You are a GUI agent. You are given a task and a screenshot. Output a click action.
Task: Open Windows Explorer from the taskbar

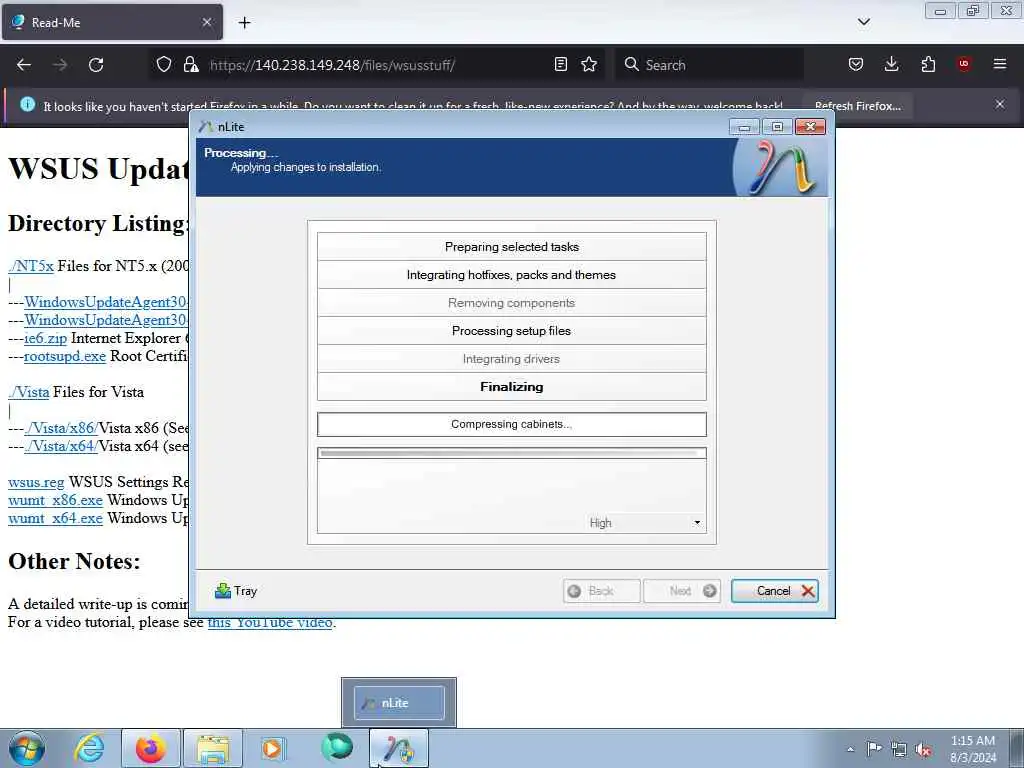point(213,748)
